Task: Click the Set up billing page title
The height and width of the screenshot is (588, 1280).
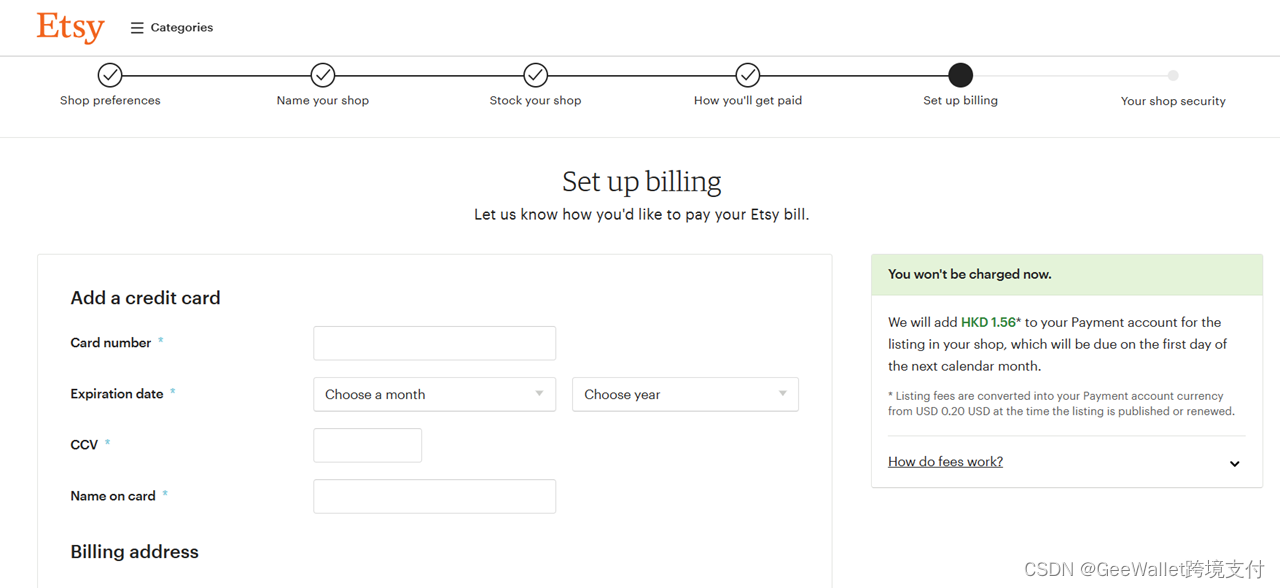Action: pos(642,182)
